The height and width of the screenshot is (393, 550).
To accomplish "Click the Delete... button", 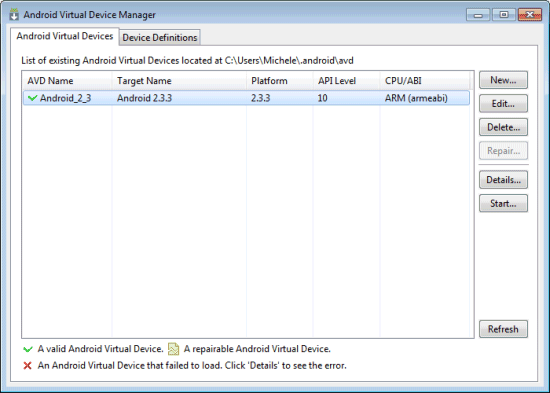I will coord(503,127).
